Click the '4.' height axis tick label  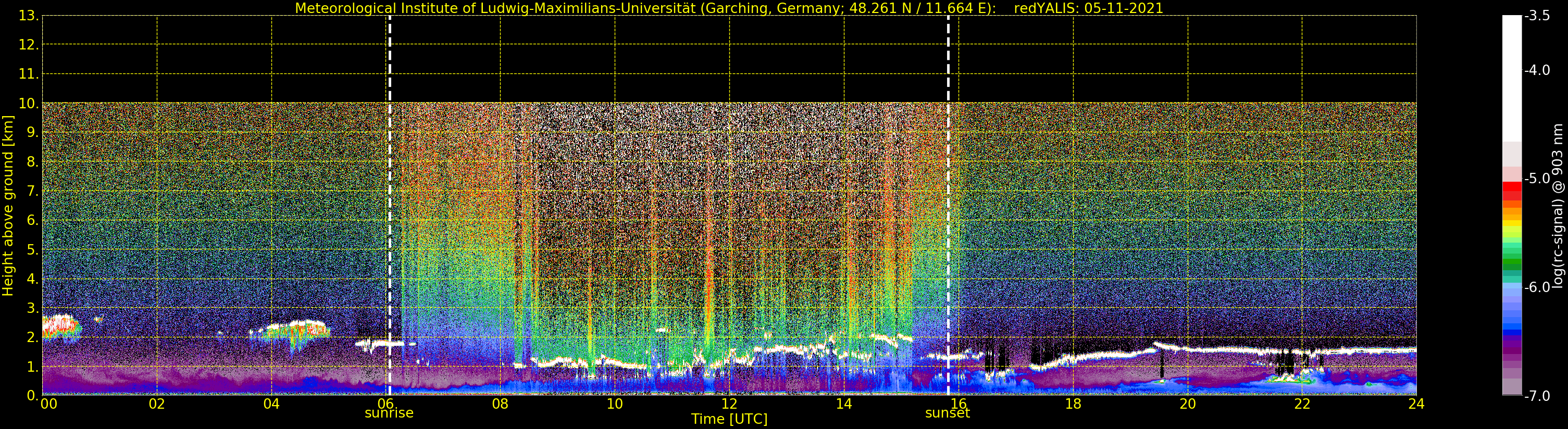click(x=32, y=279)
